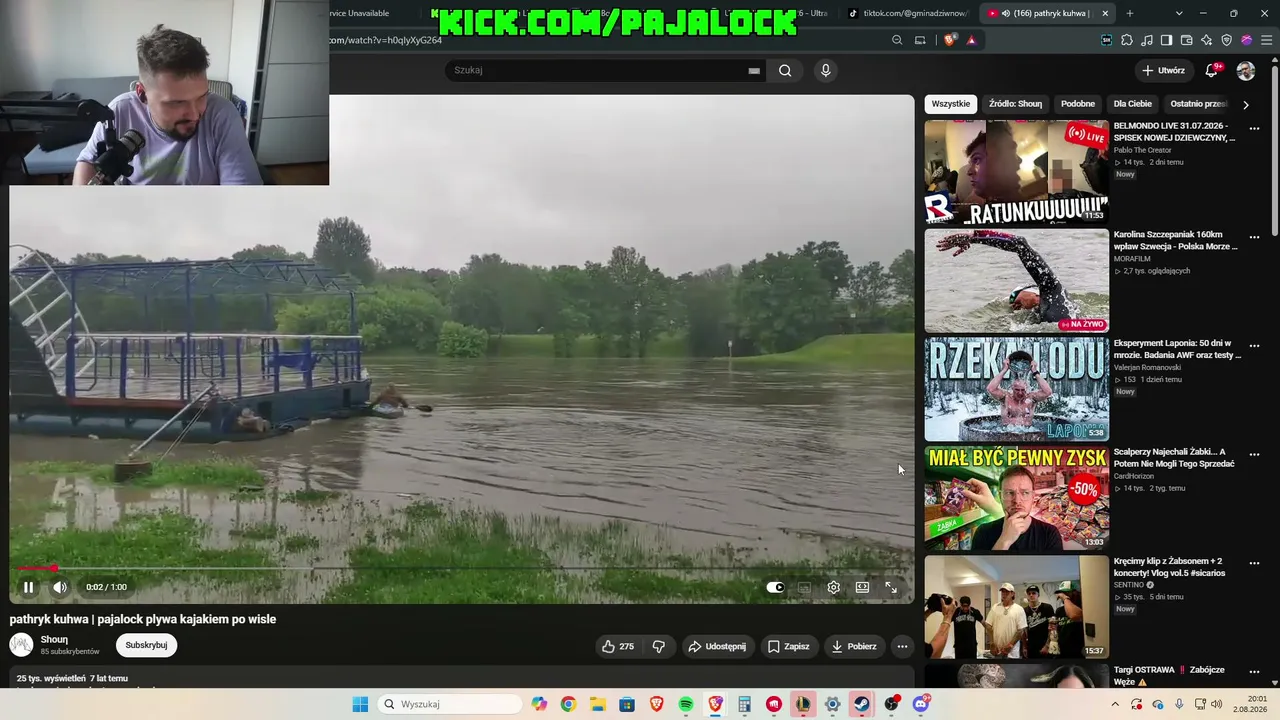This screenshot has width=1280, height=720.
Task: Open Brave Shields lion icon
Action: point(949,40)
